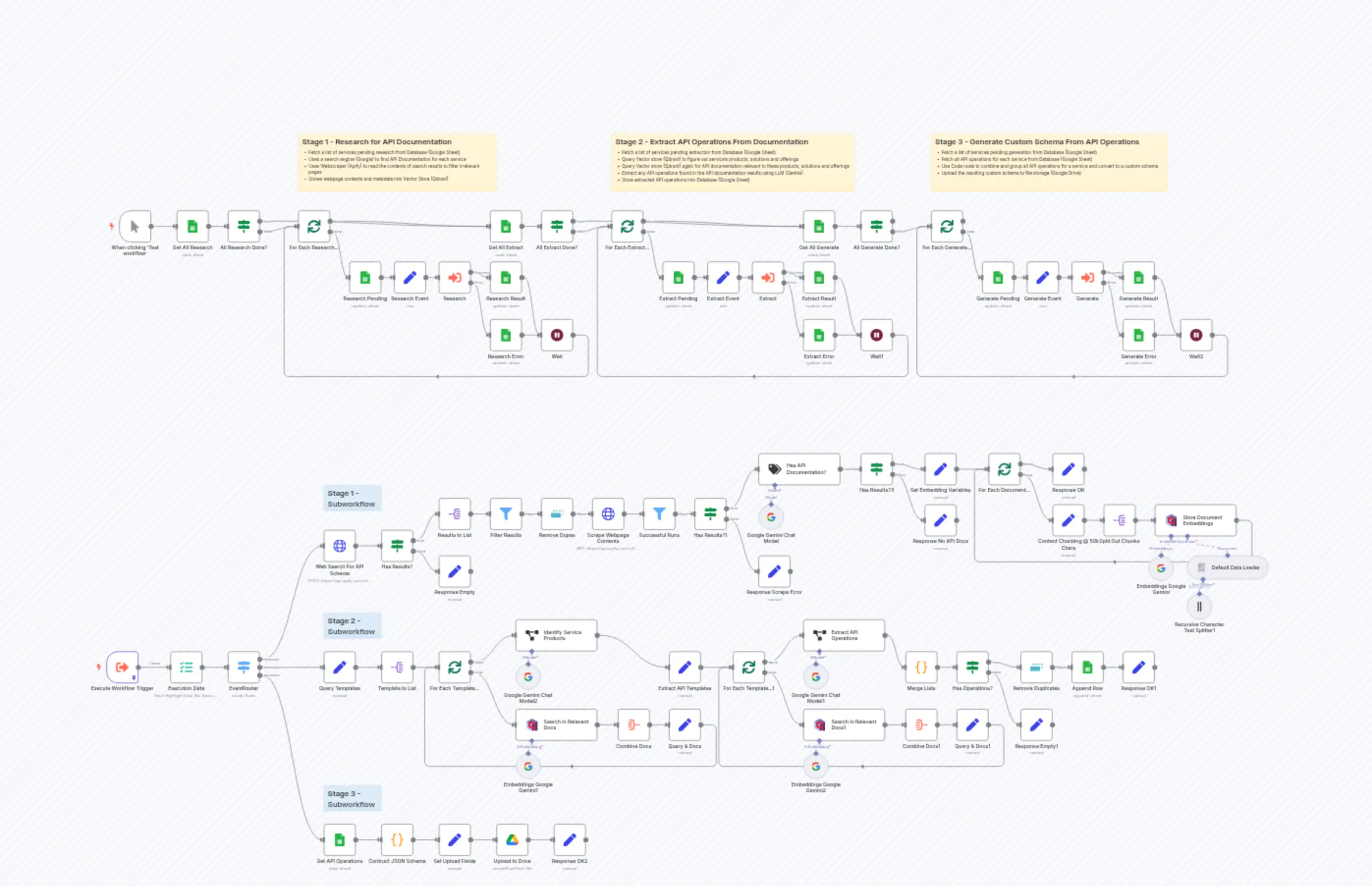Image resolution: width=1372 pixels, height=886 pixels.
Task: Open Recursive Character Text Splitter1 node
Action: [1199, 606]
